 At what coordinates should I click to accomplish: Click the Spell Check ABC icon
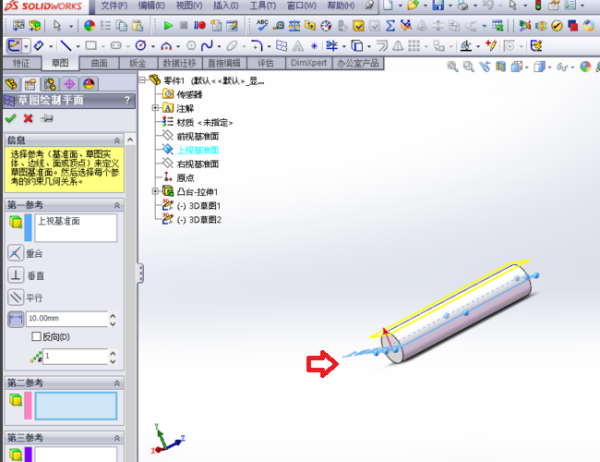[262, 25]
